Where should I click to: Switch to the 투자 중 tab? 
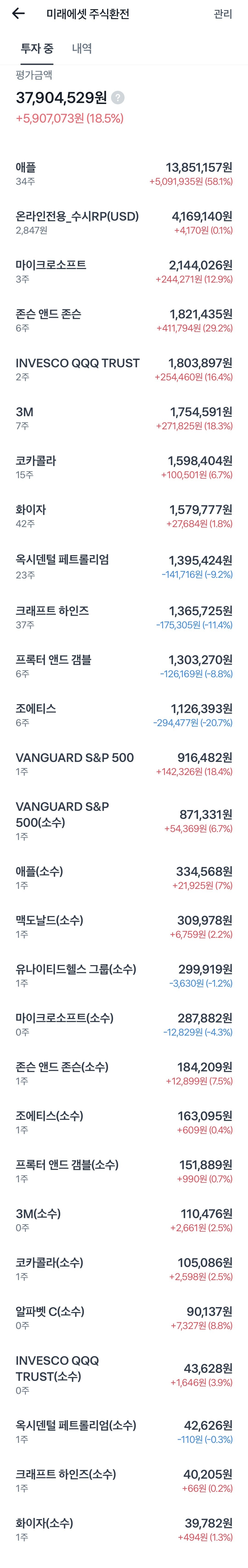[37, 49]
